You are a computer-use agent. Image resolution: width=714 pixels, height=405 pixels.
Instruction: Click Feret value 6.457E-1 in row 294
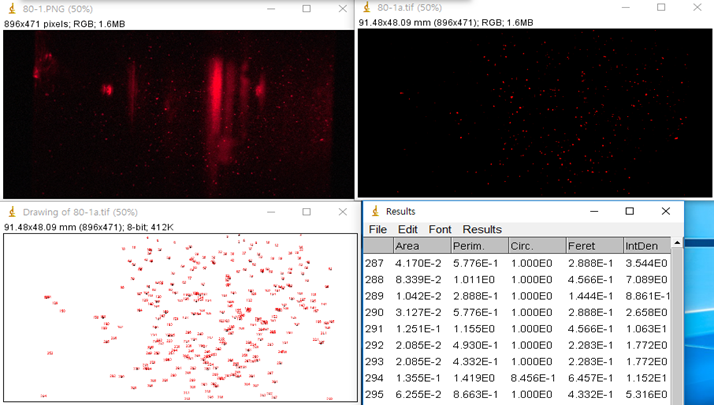[x=590, y=378]
